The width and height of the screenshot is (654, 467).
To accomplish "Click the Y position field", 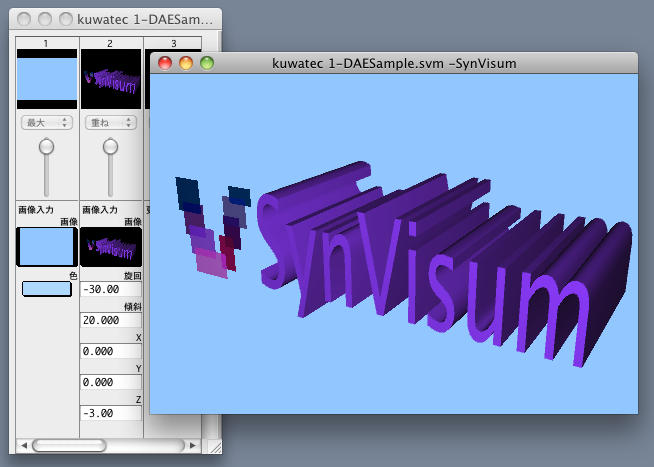I will (110, 382).
